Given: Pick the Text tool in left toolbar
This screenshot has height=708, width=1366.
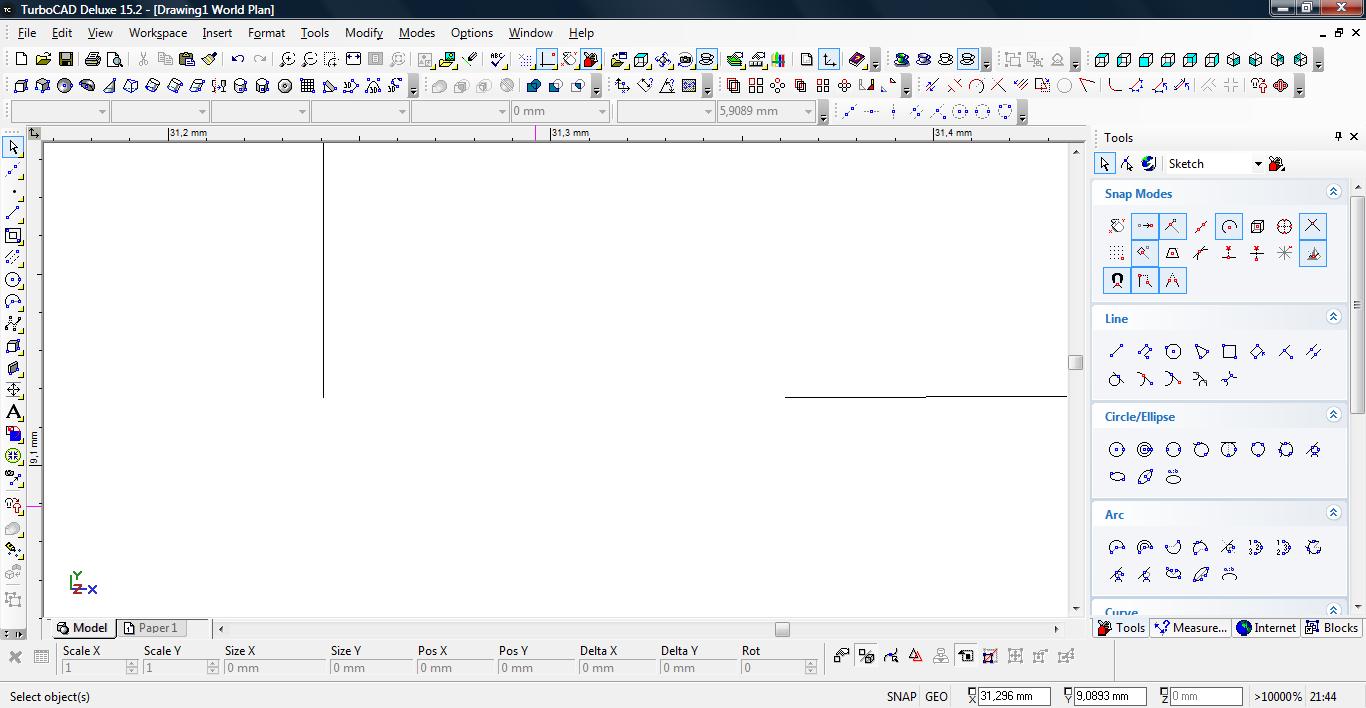Looking at the screenshot, I should coord(13,412).
